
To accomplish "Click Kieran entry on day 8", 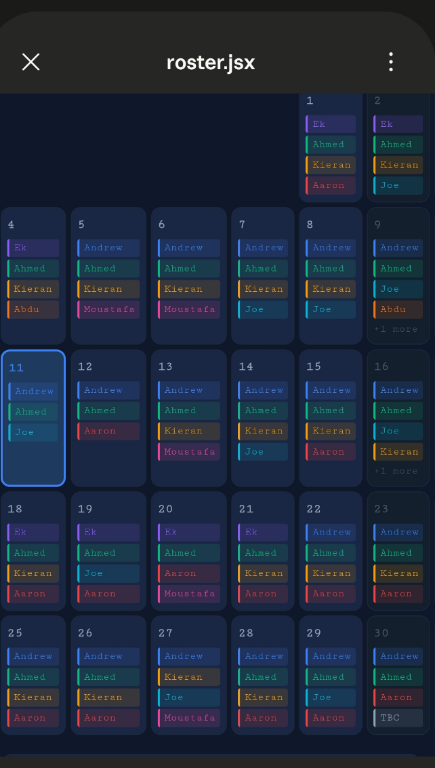I will coord(331,289).
